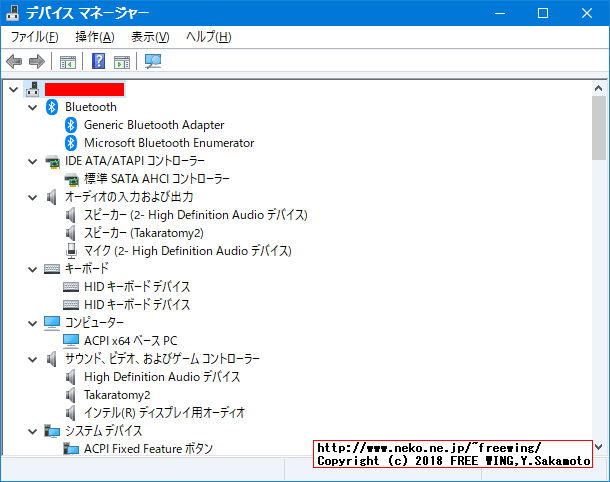
Task: Click the キーボード category icon
Action: pyautogui.click(x=52, y=269)
